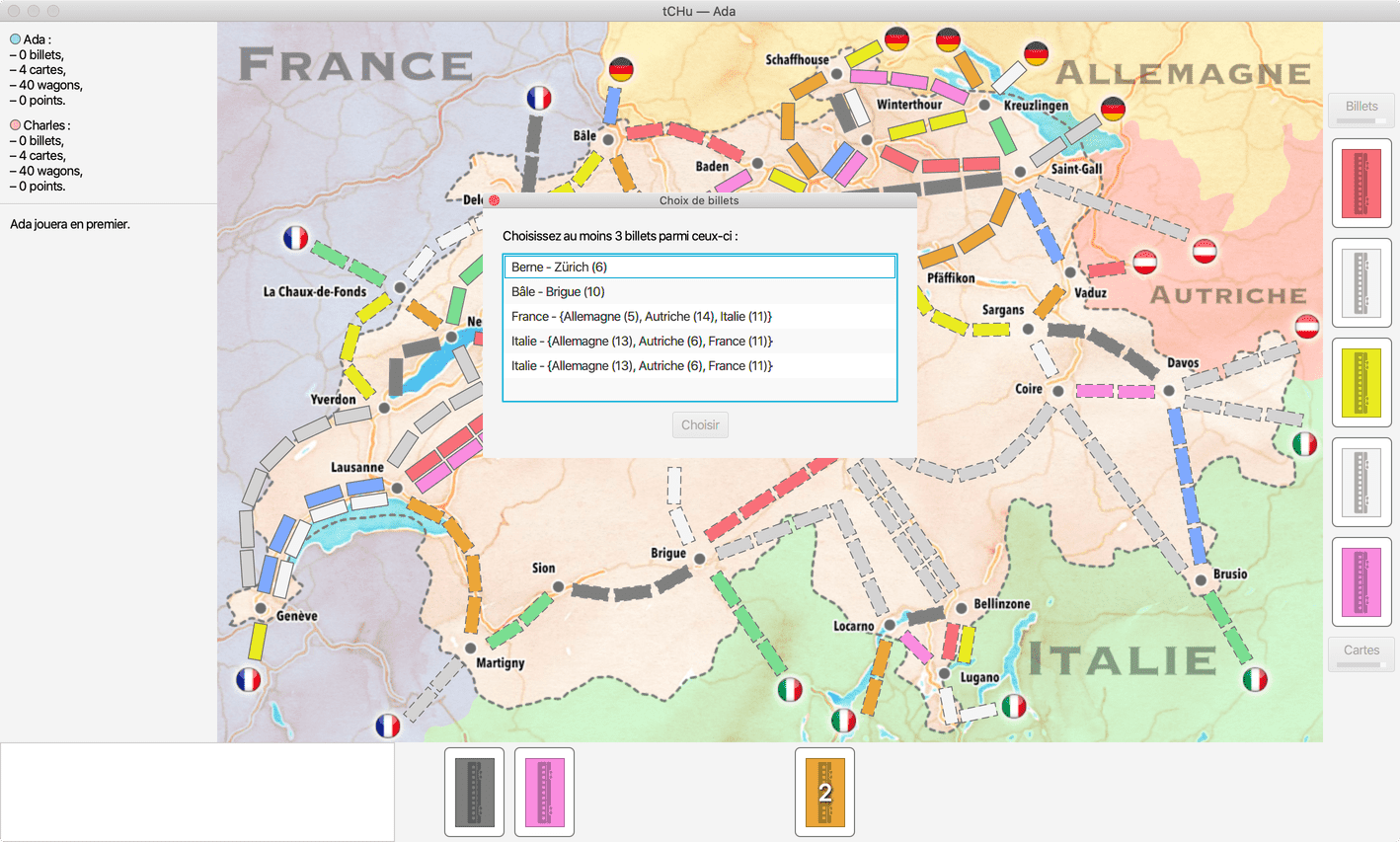Click the La Chaux-de-Fonds station dot
Viewport: 1400px width, 842px height.
[x=400, y=287]
